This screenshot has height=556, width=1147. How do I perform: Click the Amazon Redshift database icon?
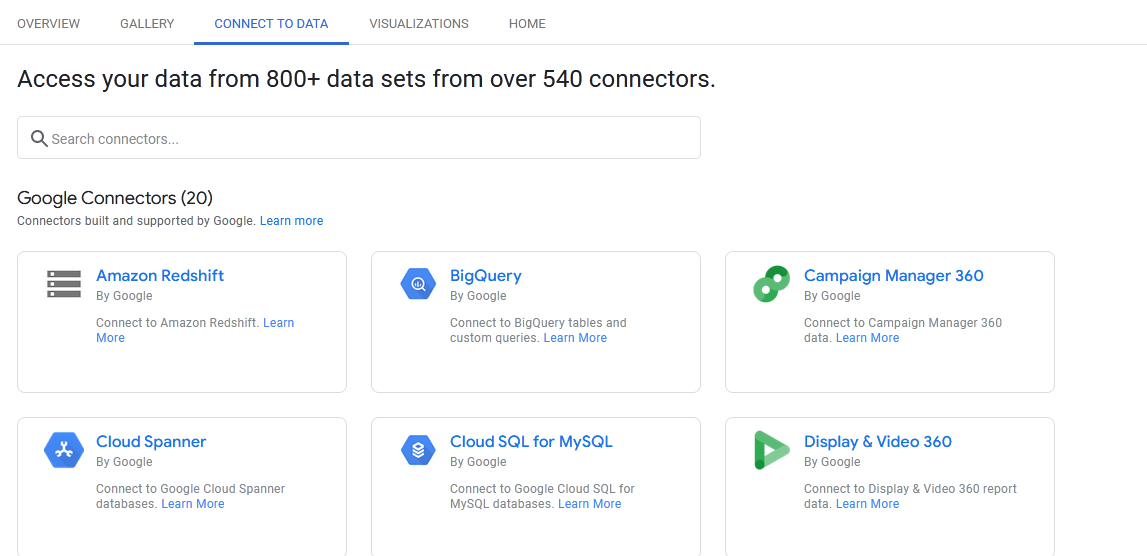64,284
